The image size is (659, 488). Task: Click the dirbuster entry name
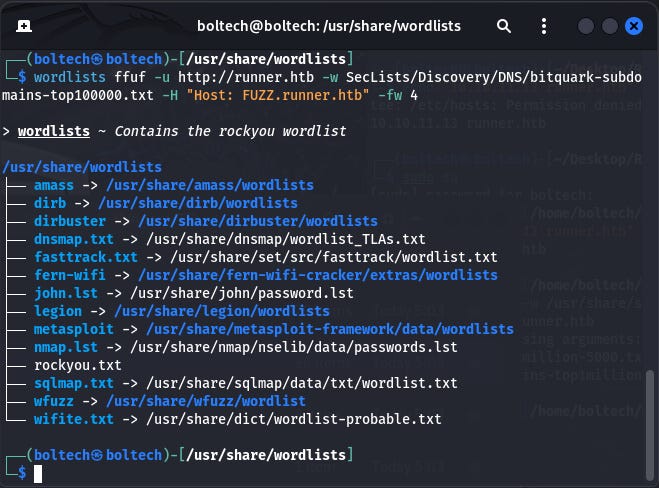(x=70, y=222)
